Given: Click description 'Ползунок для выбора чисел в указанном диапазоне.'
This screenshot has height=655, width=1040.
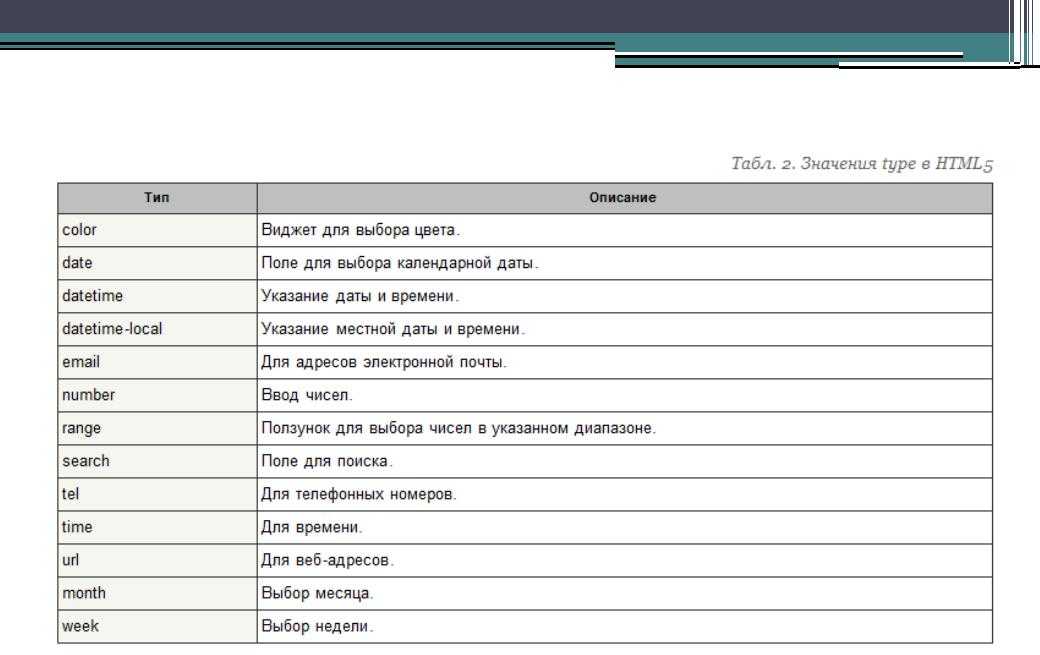Looking at the screenshot, I should pyautogui.click(x=459, y=428).
